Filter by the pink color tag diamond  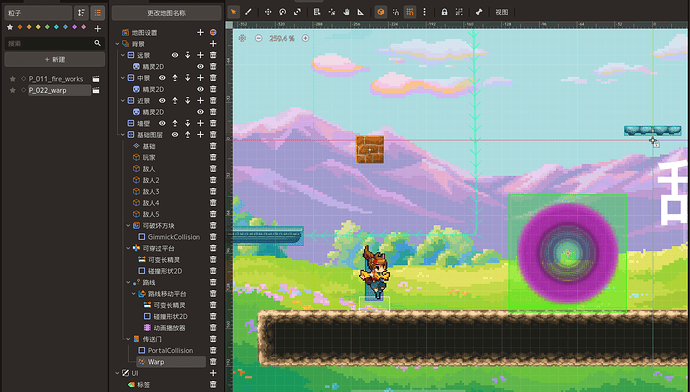coord(84,27)
